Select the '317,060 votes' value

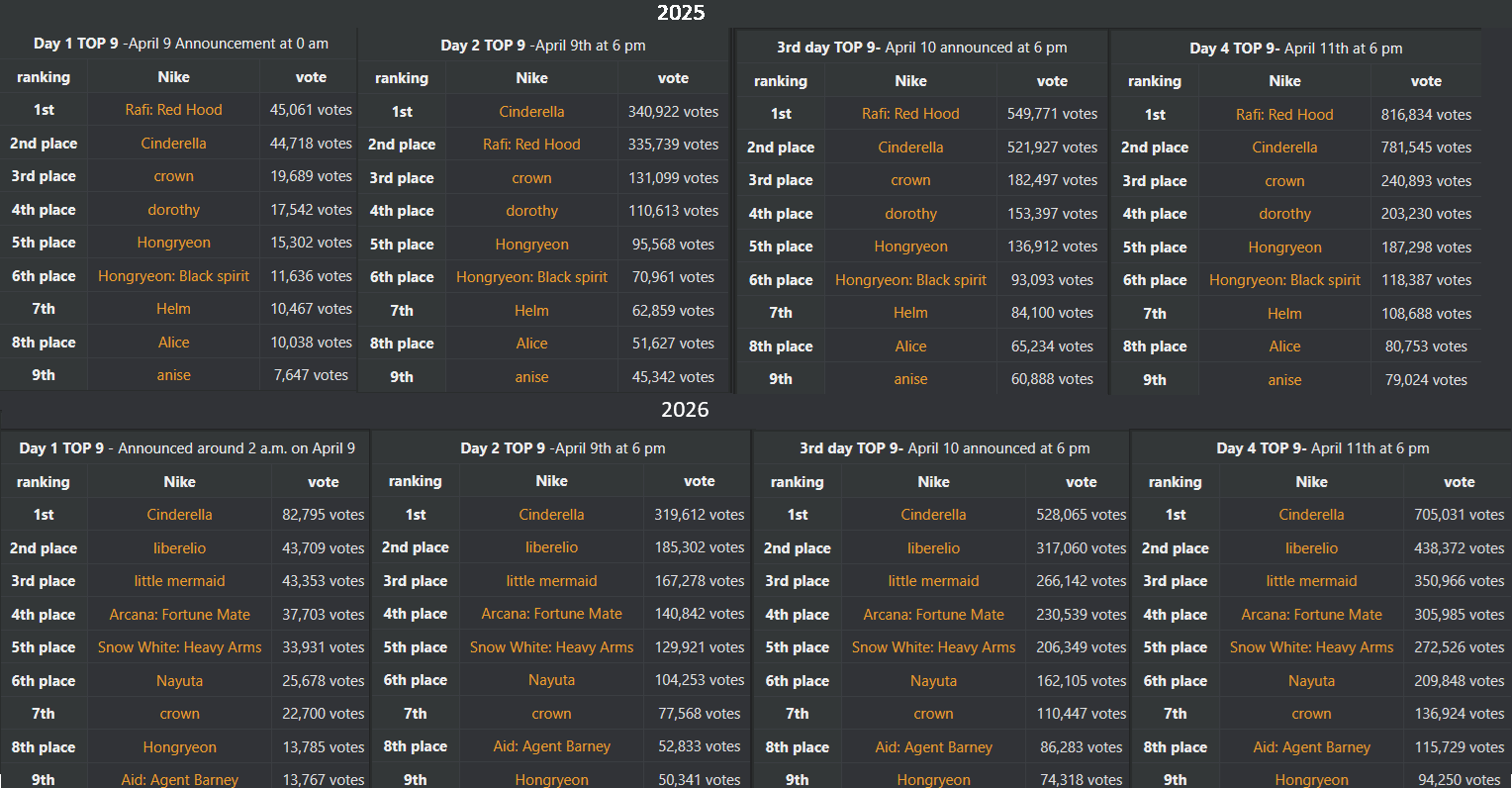1082,548
